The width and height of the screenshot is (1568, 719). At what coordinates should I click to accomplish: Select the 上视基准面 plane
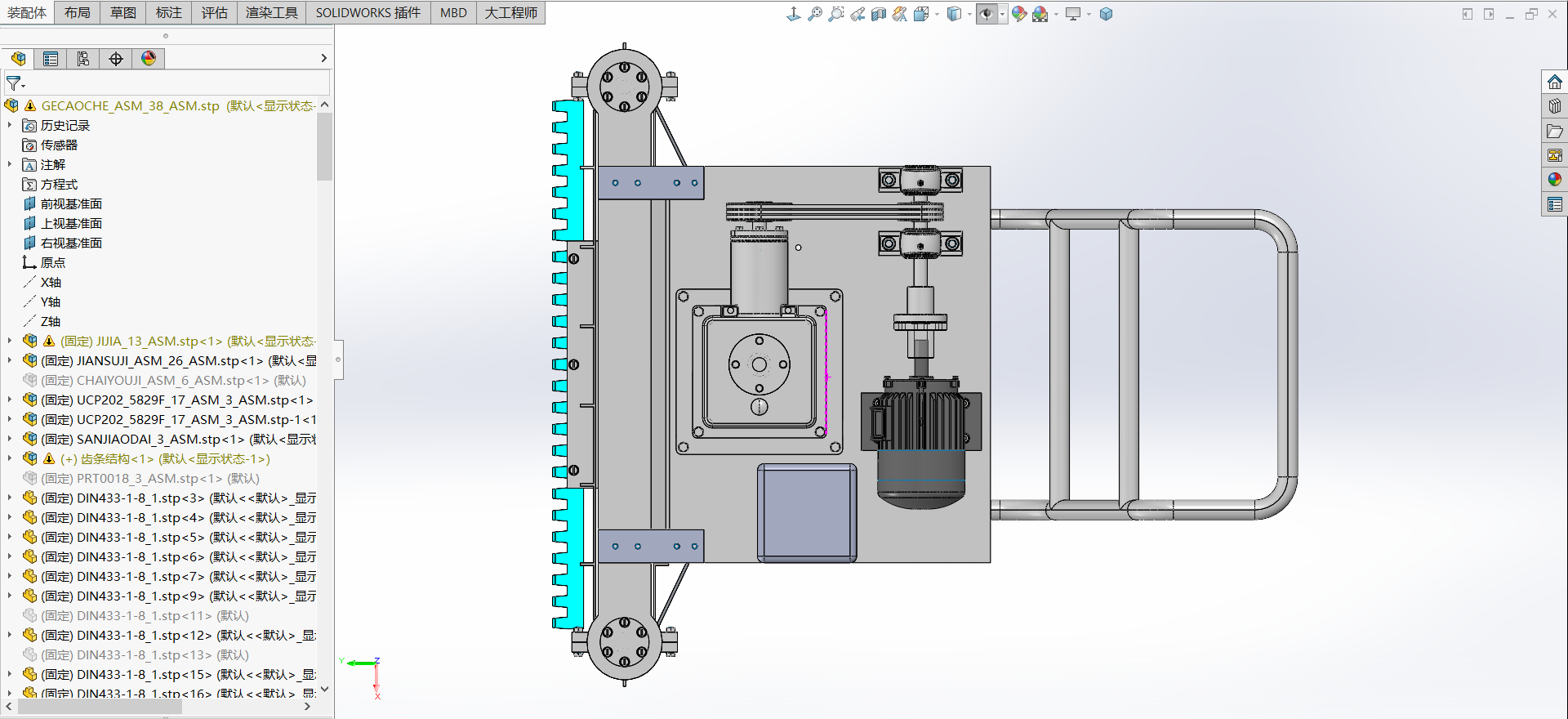71,223
